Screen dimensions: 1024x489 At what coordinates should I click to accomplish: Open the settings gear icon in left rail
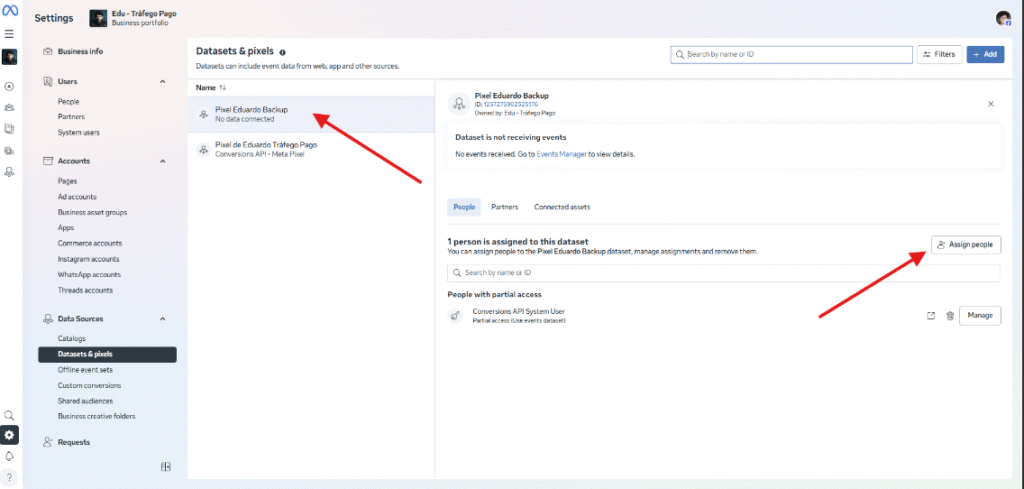point(10,435)
